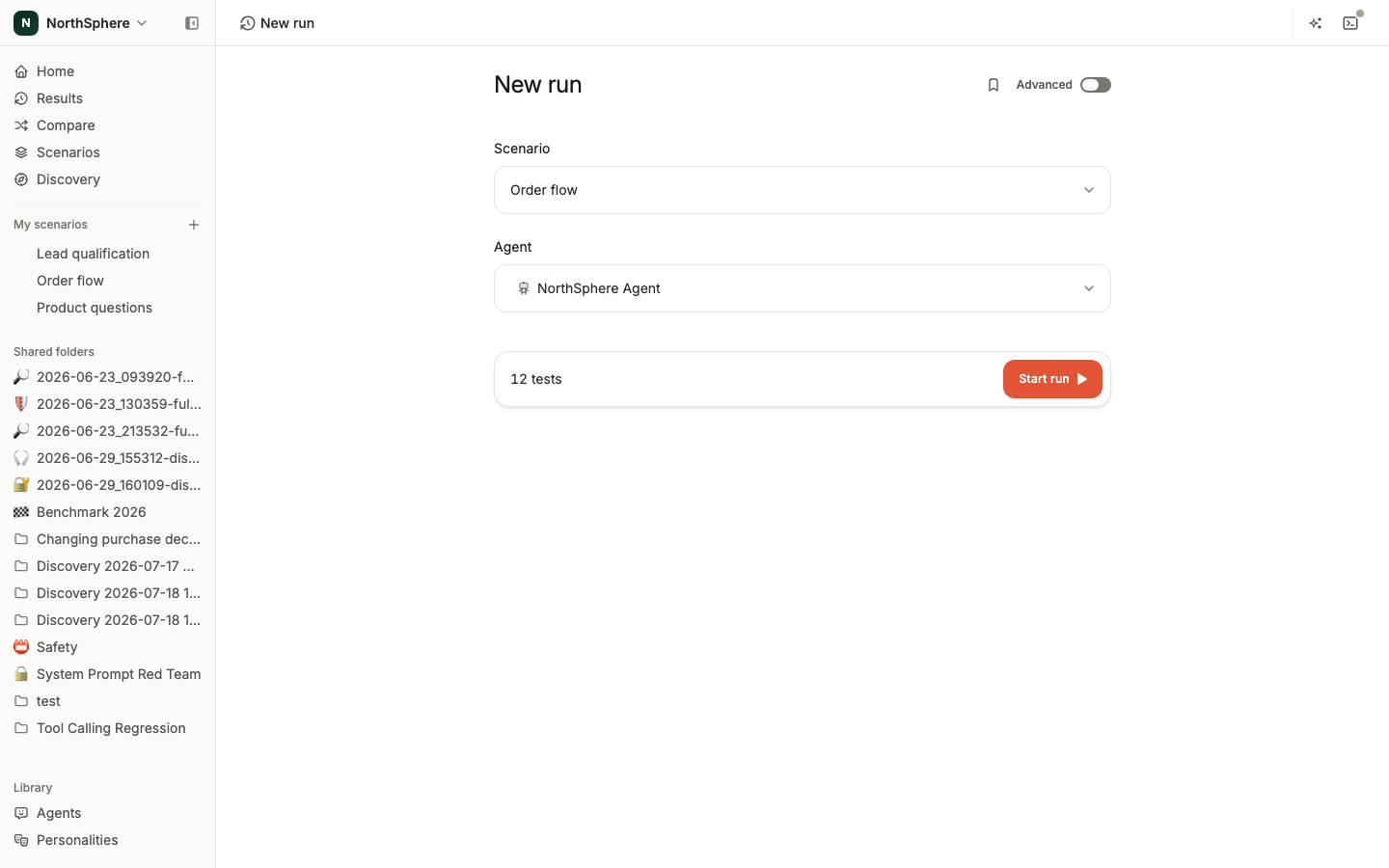Open the Agent dropdown showing NorthSphere Agent
Viewport: 1389px width, 868px height.
(803, 288)
